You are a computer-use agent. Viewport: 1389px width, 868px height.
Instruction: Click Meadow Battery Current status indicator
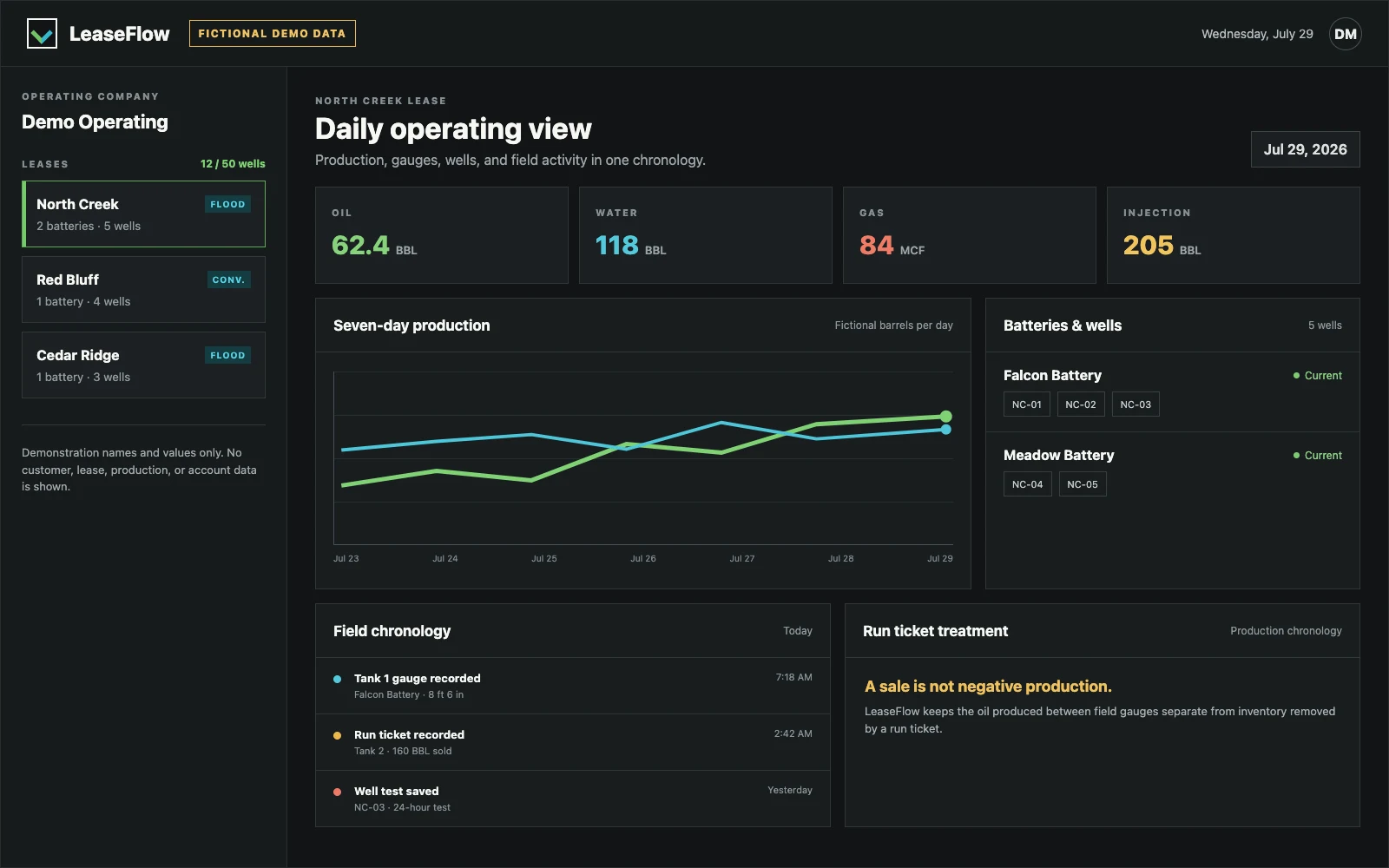coord(1317,456)
